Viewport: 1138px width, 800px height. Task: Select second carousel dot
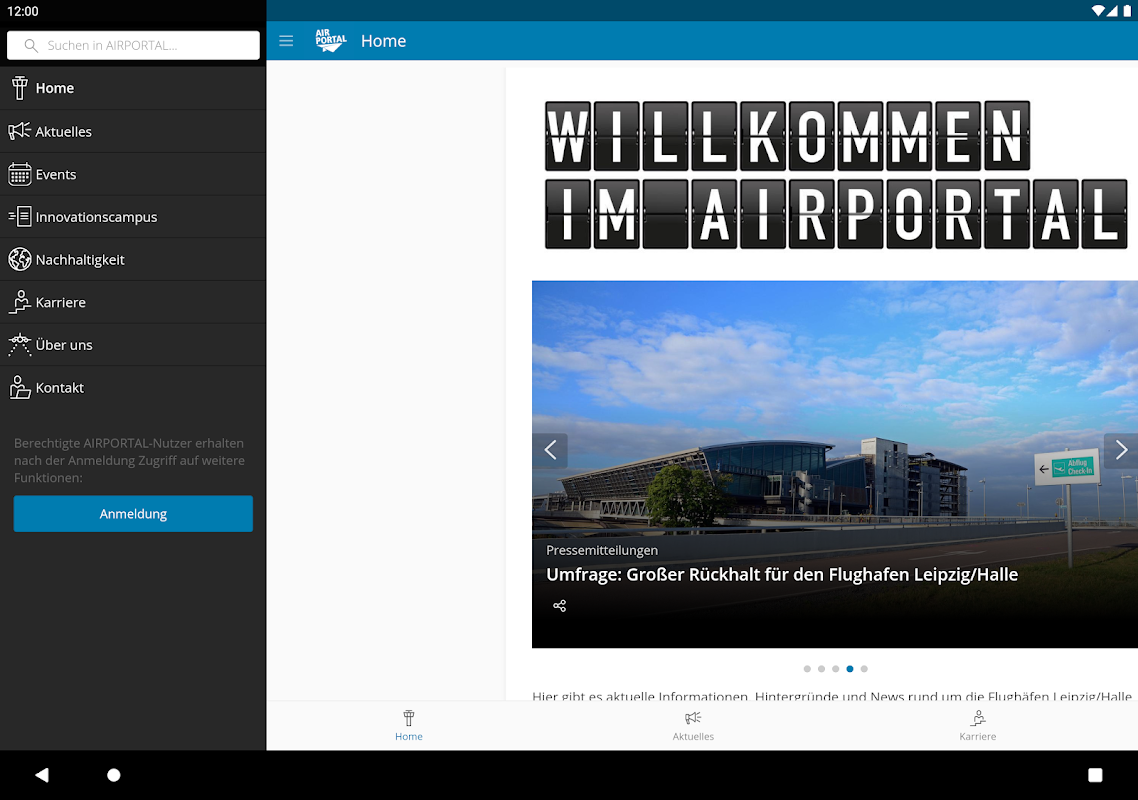click(821, 669)
